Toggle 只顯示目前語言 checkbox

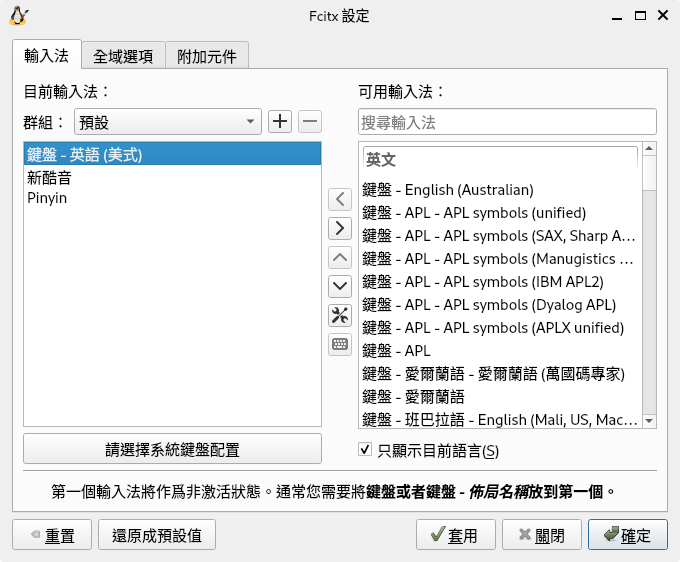(365, 449)
